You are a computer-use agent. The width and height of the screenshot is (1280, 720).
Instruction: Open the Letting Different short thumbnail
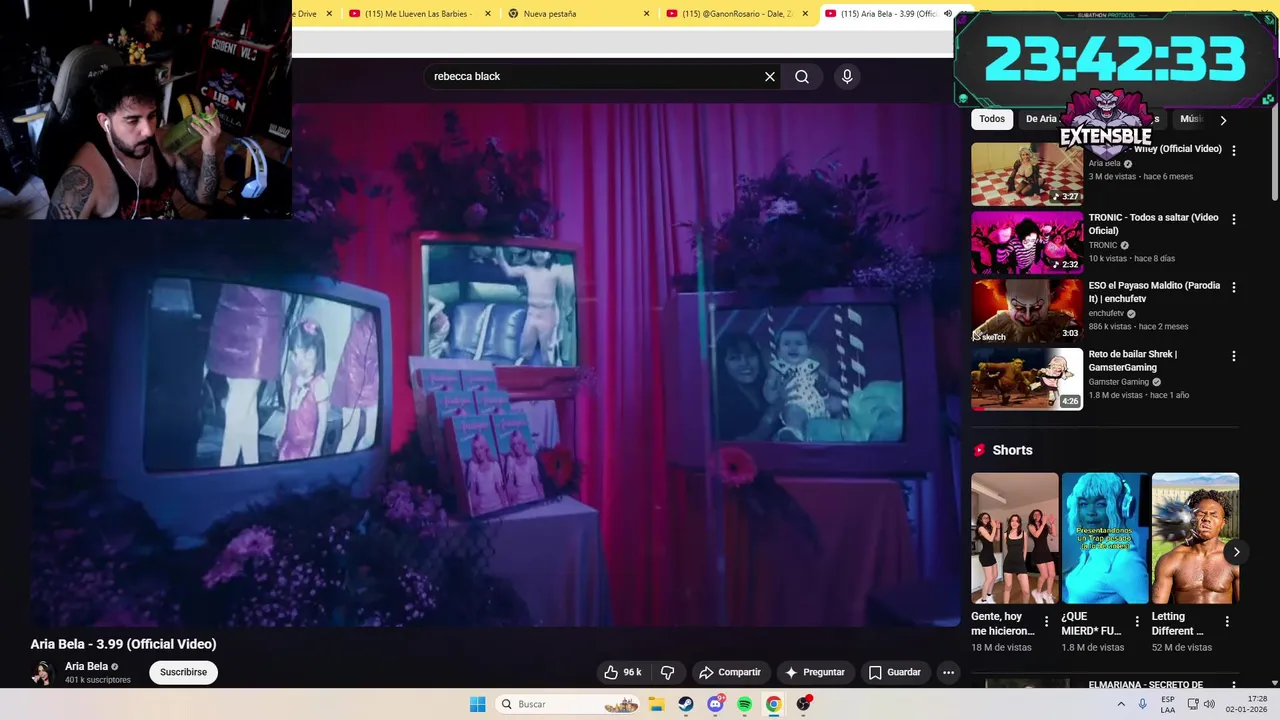[1195, 538]
